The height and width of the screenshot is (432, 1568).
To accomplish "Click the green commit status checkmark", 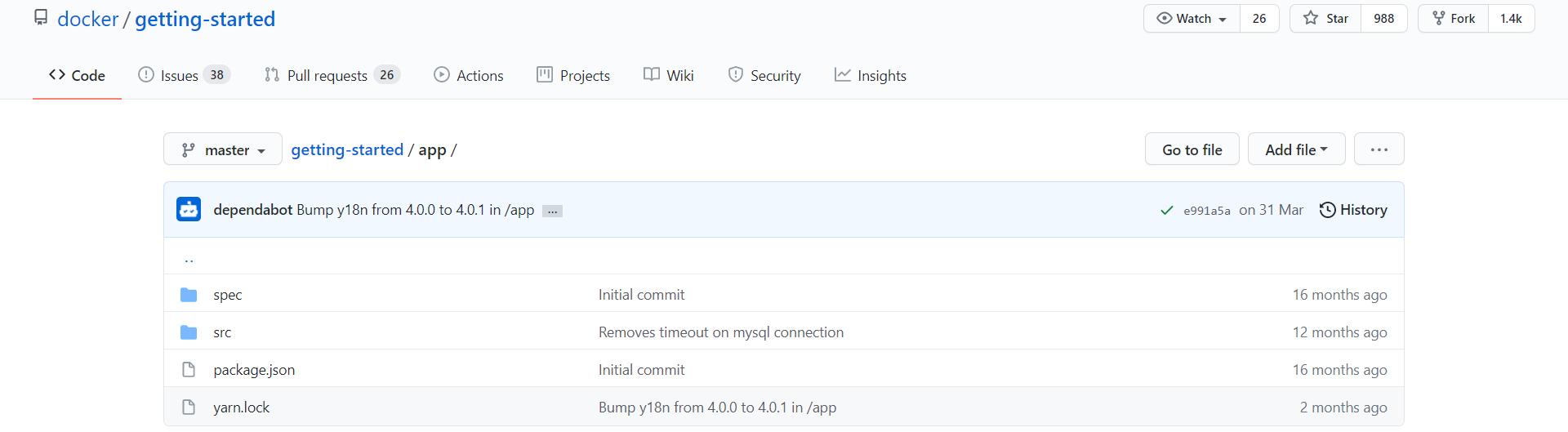I will [x=1166, y=211].
